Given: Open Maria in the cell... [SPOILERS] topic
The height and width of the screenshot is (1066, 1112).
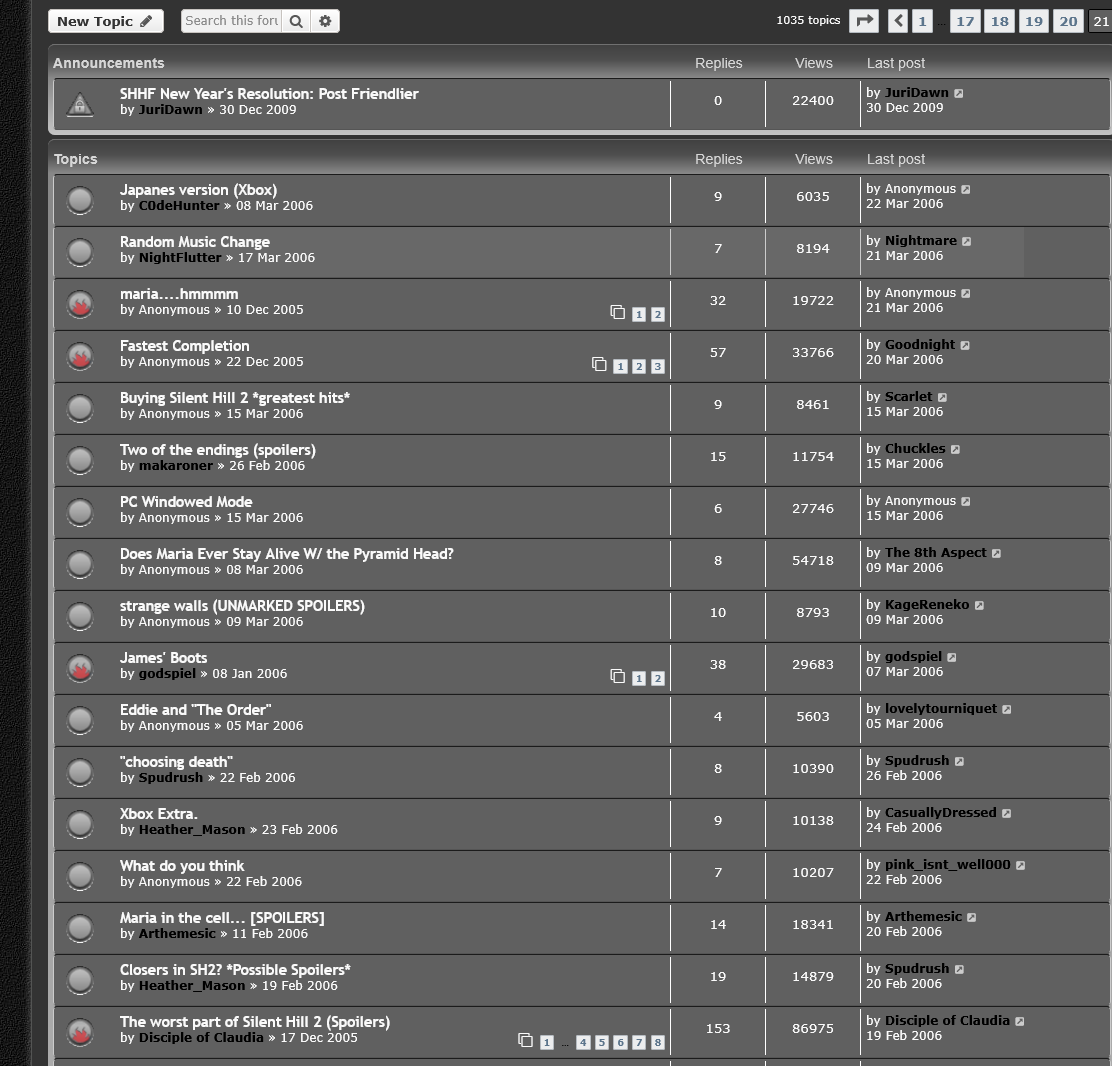Looking at the screenshot, I should point(222,918).
